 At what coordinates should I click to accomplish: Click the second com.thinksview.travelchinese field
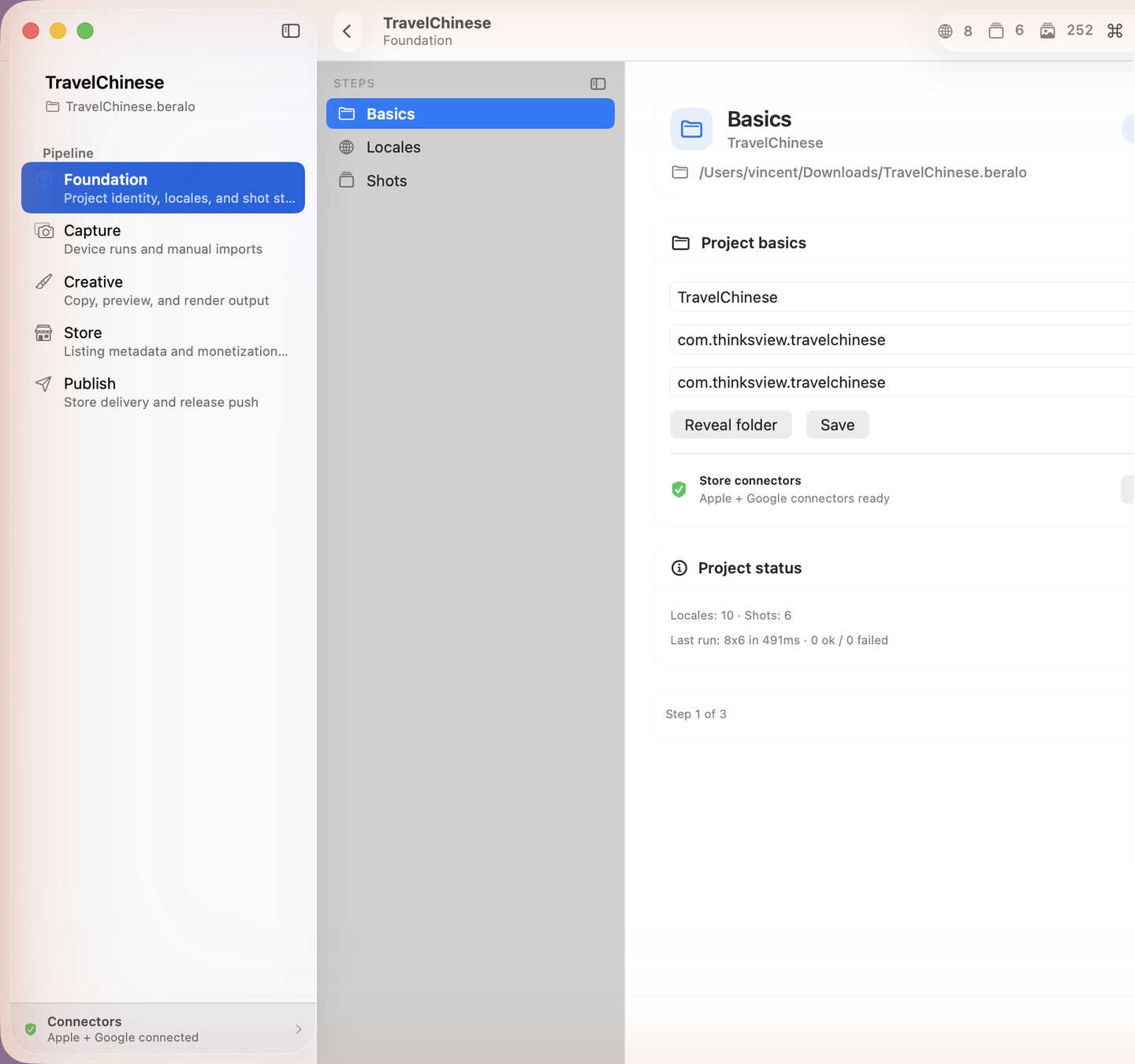tap(902, 382)
